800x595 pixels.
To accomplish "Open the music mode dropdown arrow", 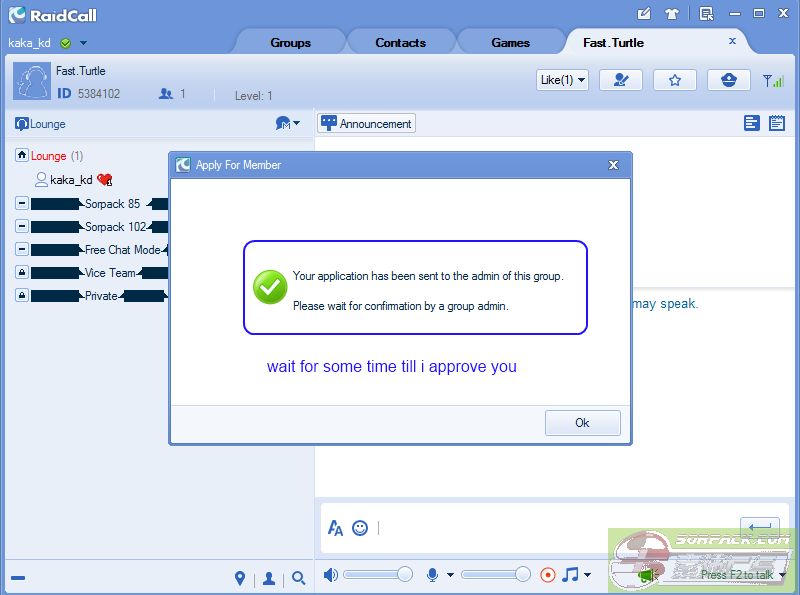I will (587, 575).
